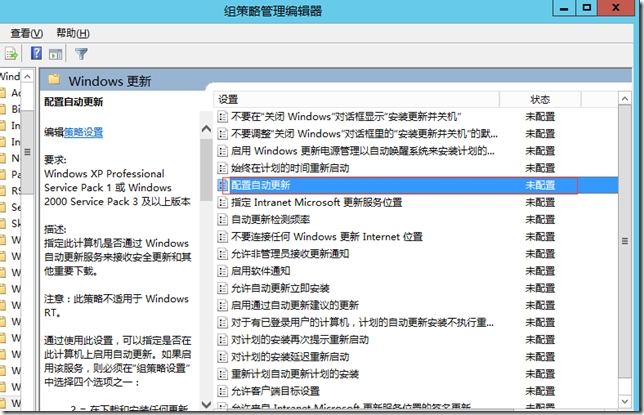Viewport: 644px width, 415px height.
Task: Click the tree pane scroll up arrow
Action: (x=27, y=76)
